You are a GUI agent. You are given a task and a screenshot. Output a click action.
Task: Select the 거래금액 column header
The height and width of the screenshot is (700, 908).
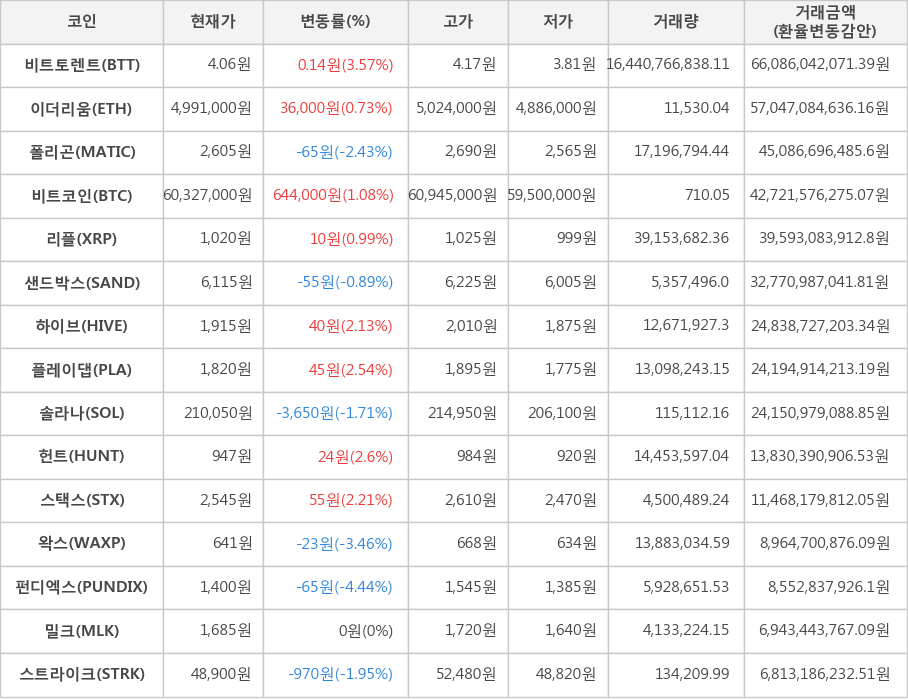(x=825, y=22)
